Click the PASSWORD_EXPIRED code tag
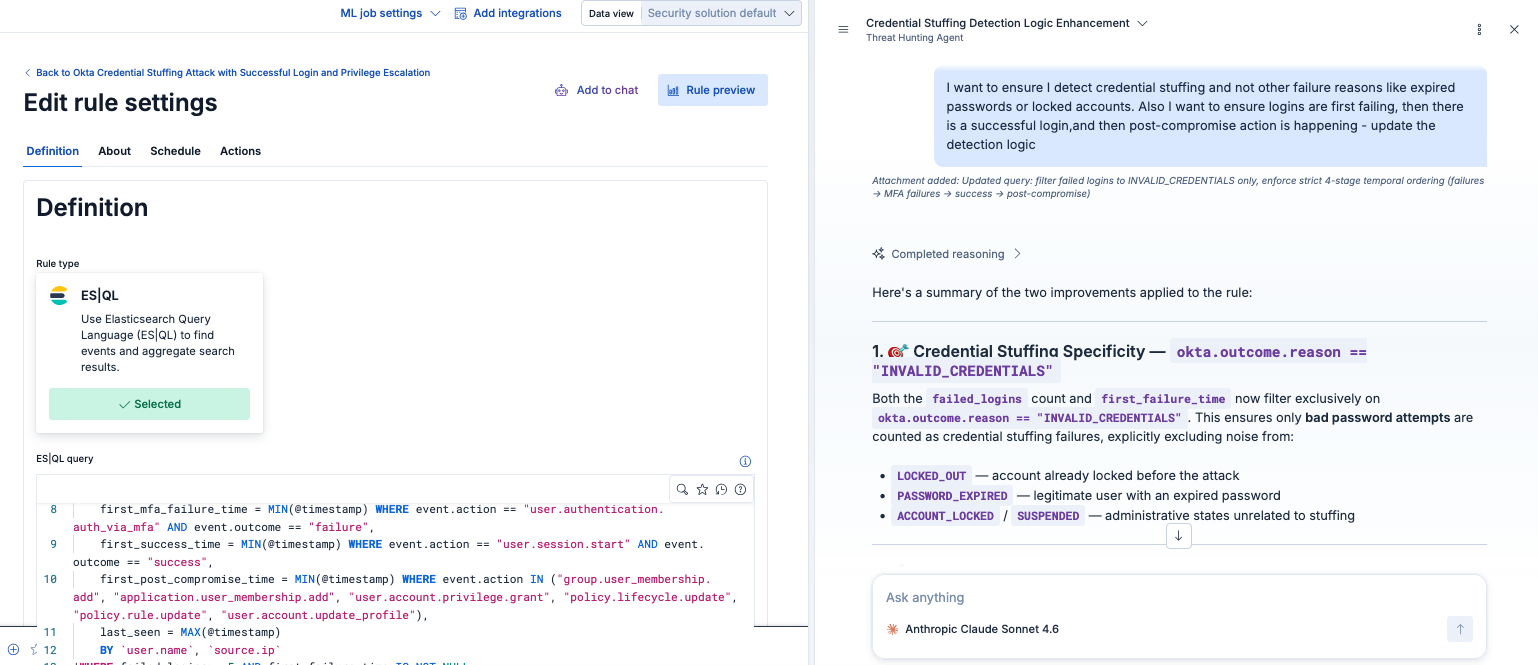This screenshot has height=665, width=1538. coord(952,496)
